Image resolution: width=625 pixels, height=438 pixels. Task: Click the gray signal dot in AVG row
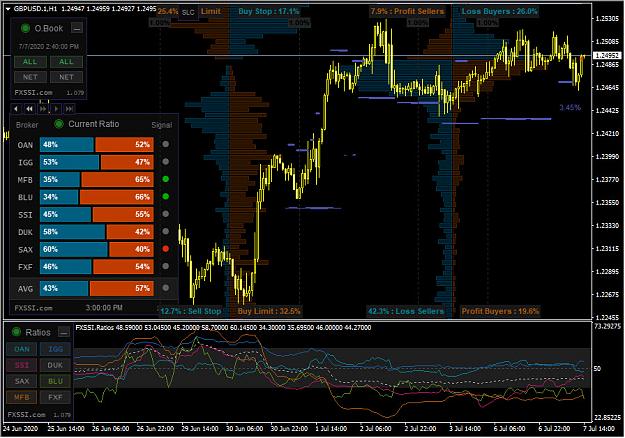[x=165, y=288]
